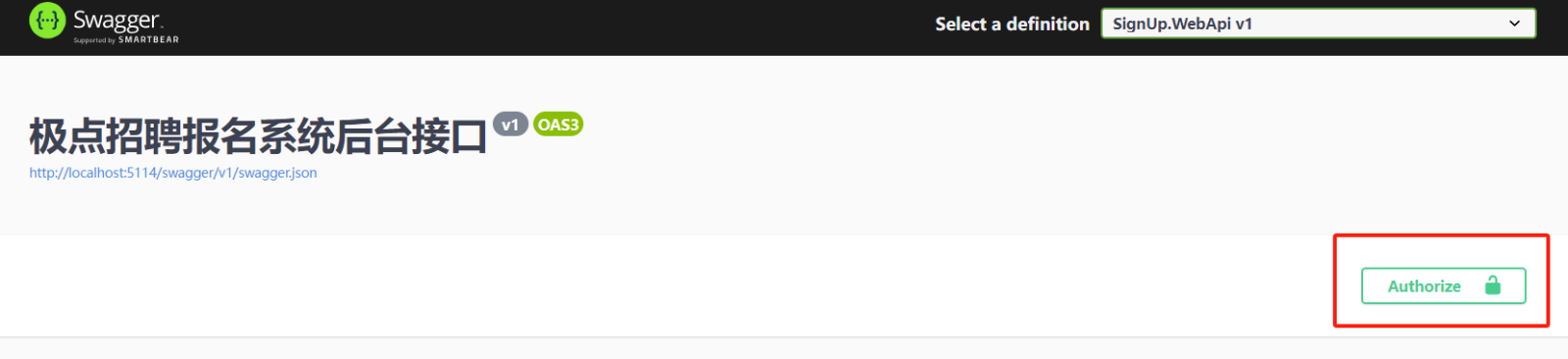This screenshot has height=359, width=1568.
Task: Open the SignUp.WebApi v1 definition dropdown
Action: (x=1318, y=24)
